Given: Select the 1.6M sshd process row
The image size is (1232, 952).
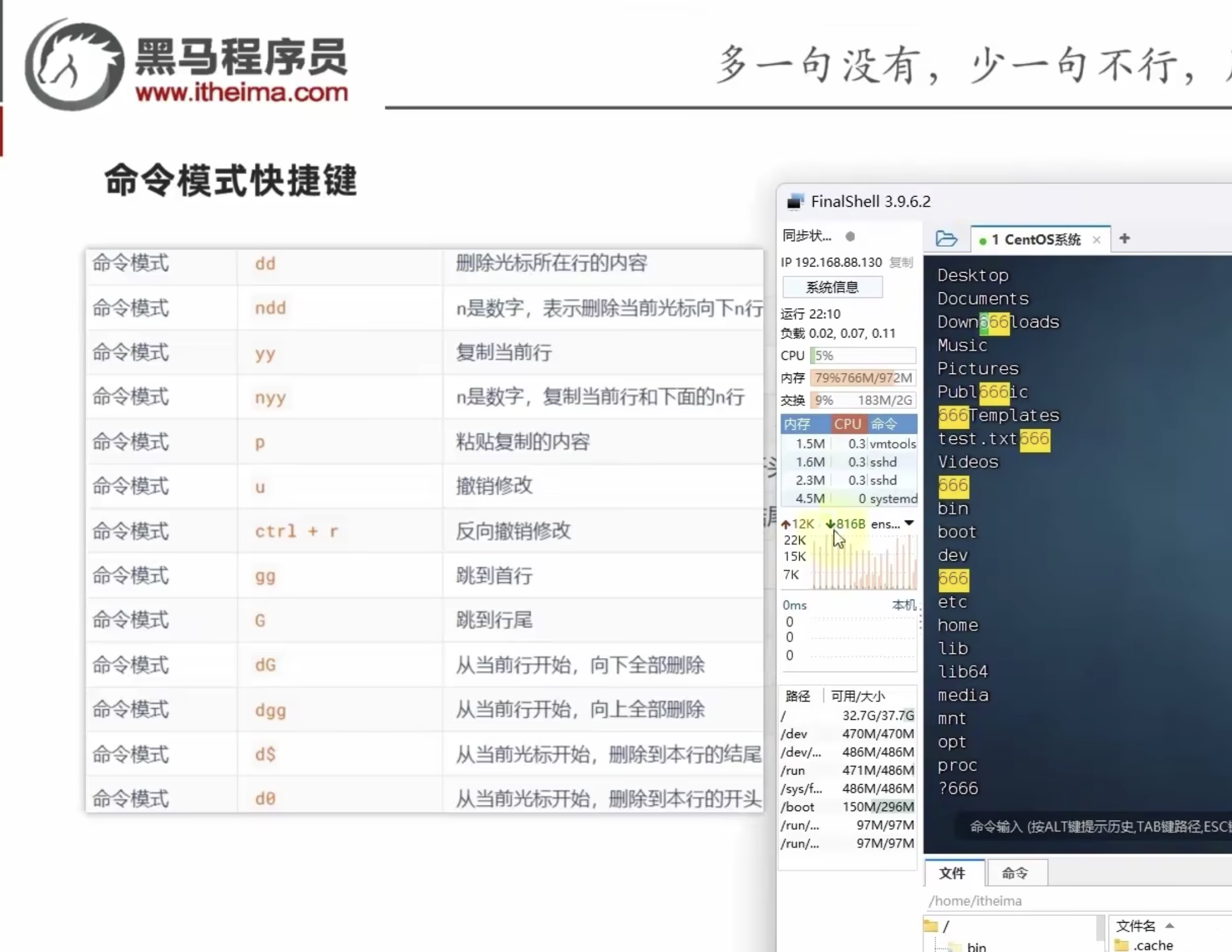Looking at the screenshot, I should coord(849,462).
